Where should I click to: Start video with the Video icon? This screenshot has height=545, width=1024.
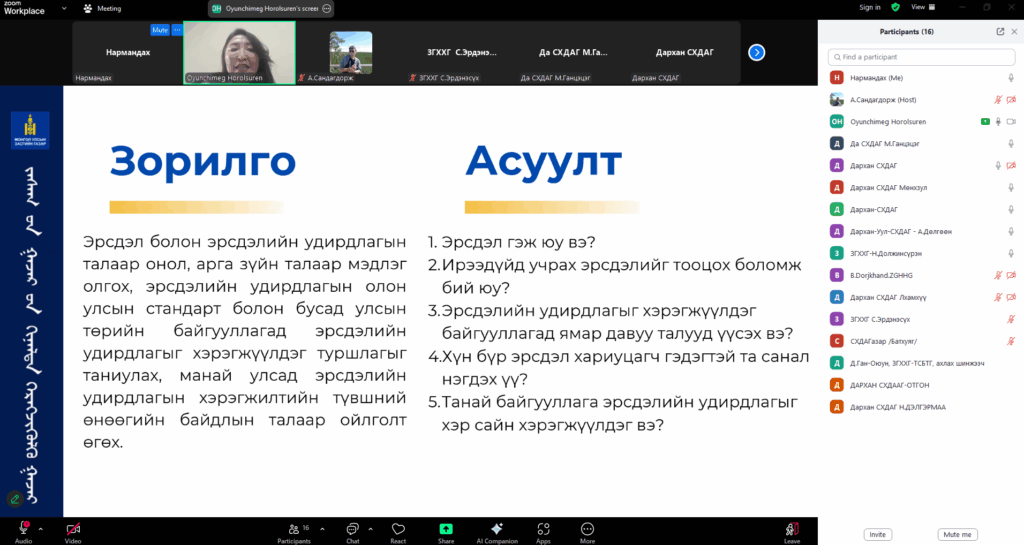point(73,528)
